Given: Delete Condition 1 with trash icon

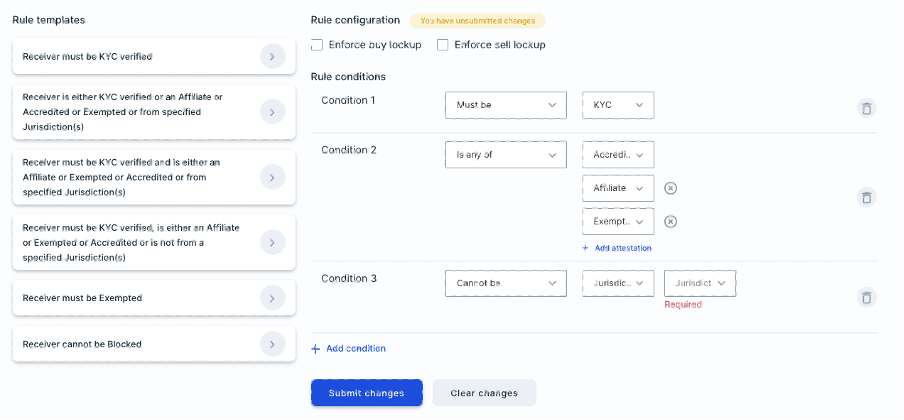Looking at the screenshot, I should (x=866, y=108).
